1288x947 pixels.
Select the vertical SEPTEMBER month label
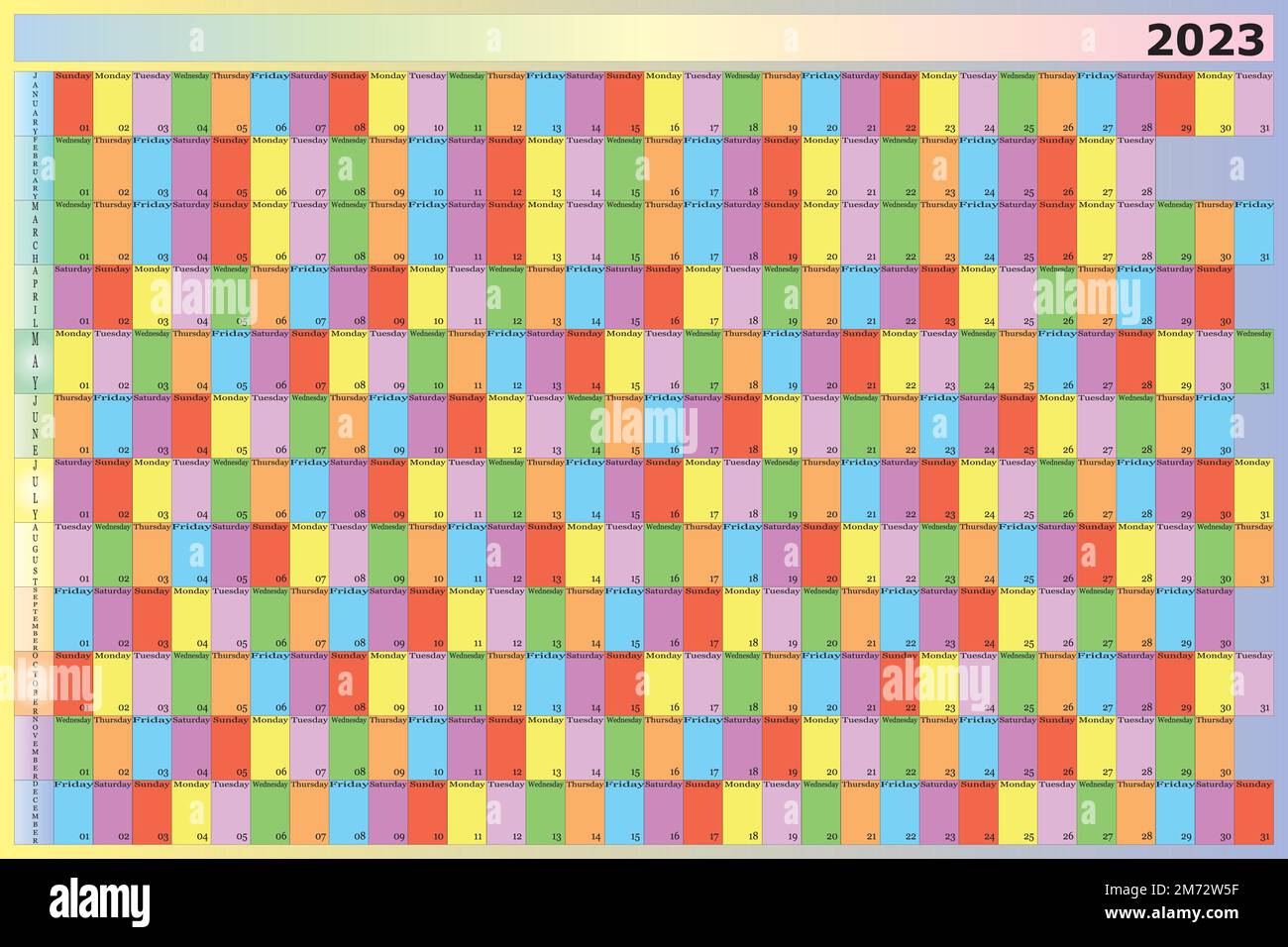coord(35,618)
